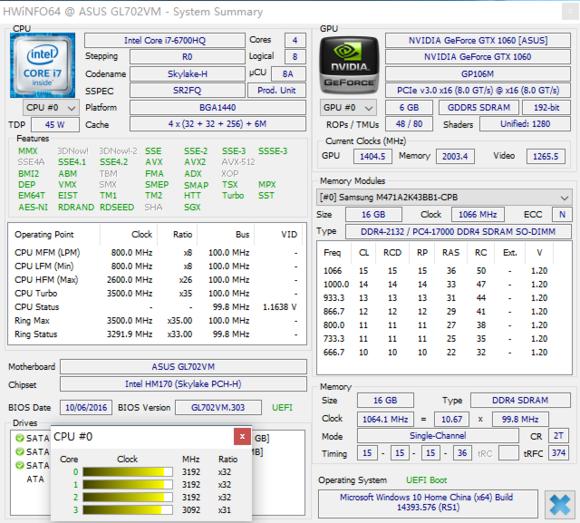Click the third SATA drive status icon

pyautogui.click(x=19, y=465)
